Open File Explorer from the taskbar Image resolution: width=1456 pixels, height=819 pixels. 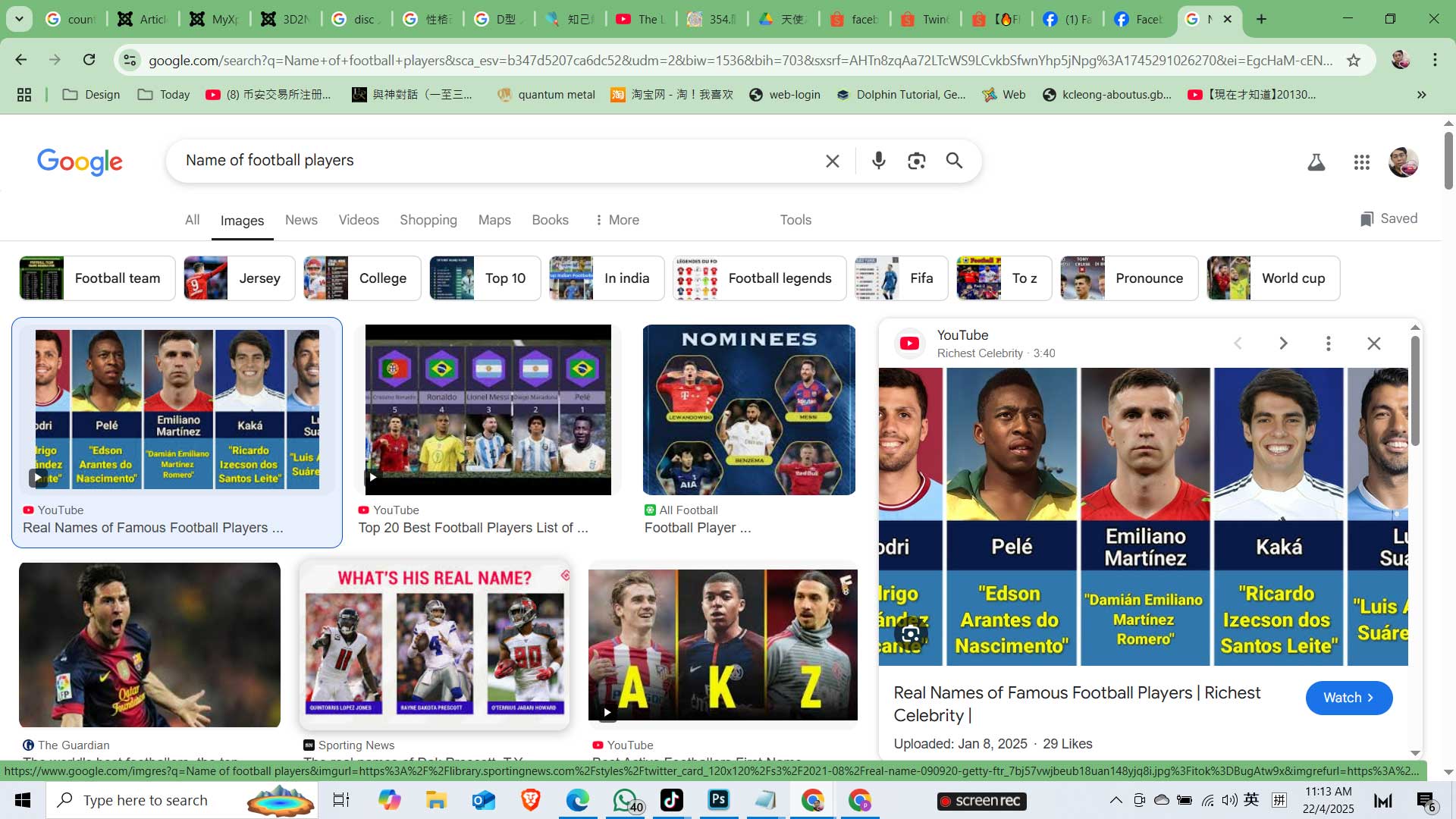436,800
